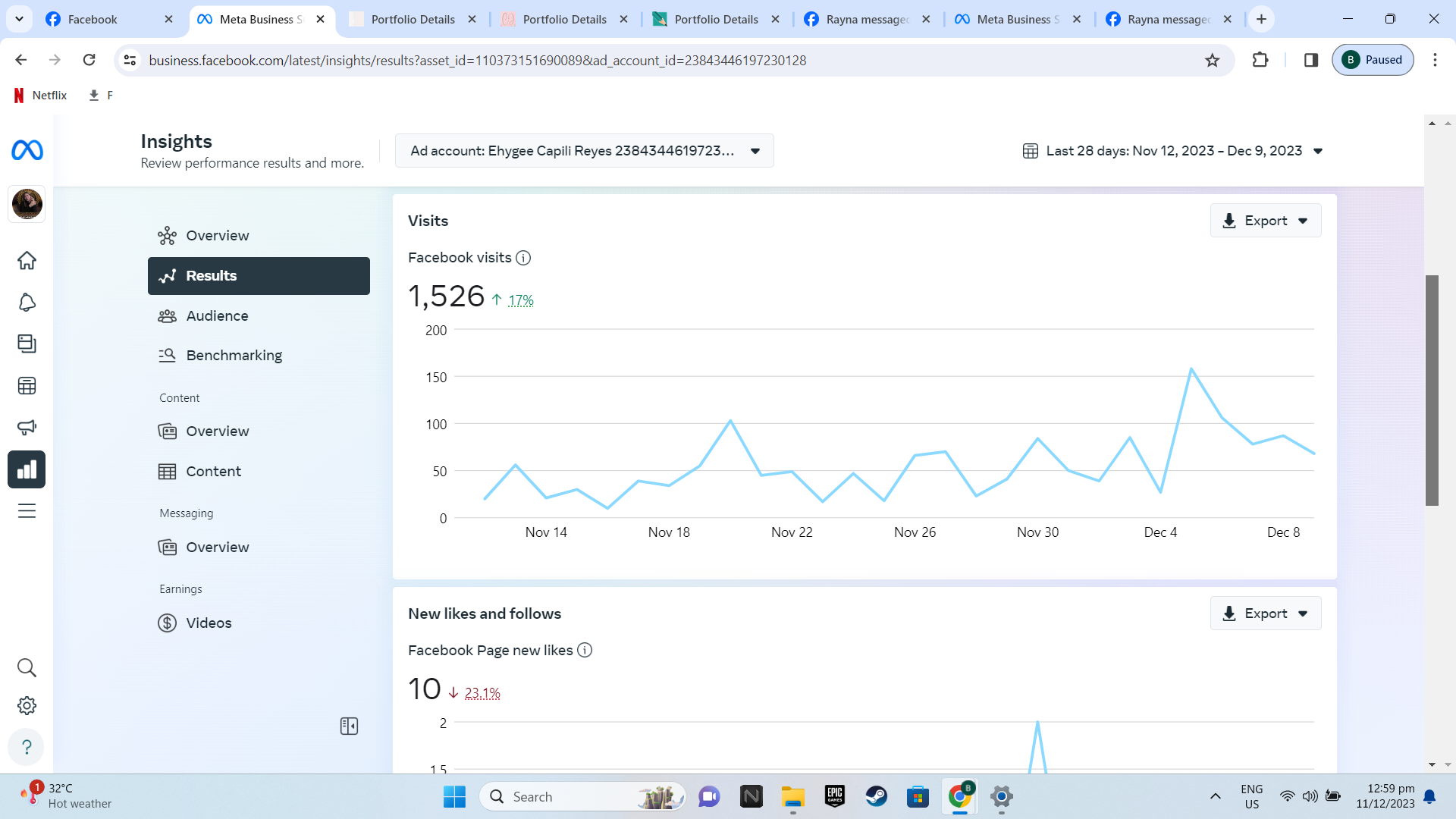Click the Insights bar chart icon
The image size is (1456, 819).
27,469
